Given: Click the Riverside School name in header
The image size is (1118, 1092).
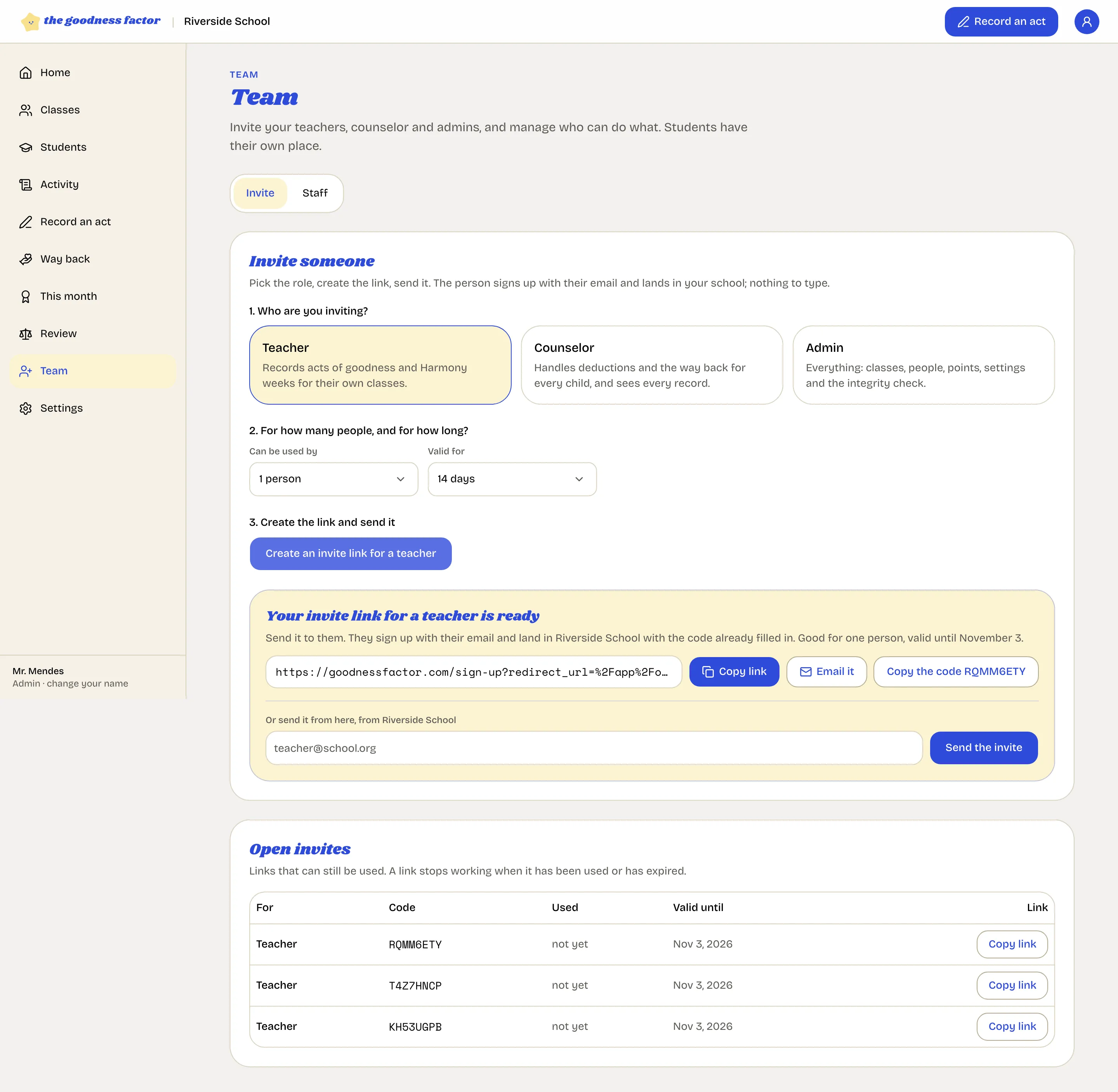Looking at the screenshot, I should click(227, 22).
